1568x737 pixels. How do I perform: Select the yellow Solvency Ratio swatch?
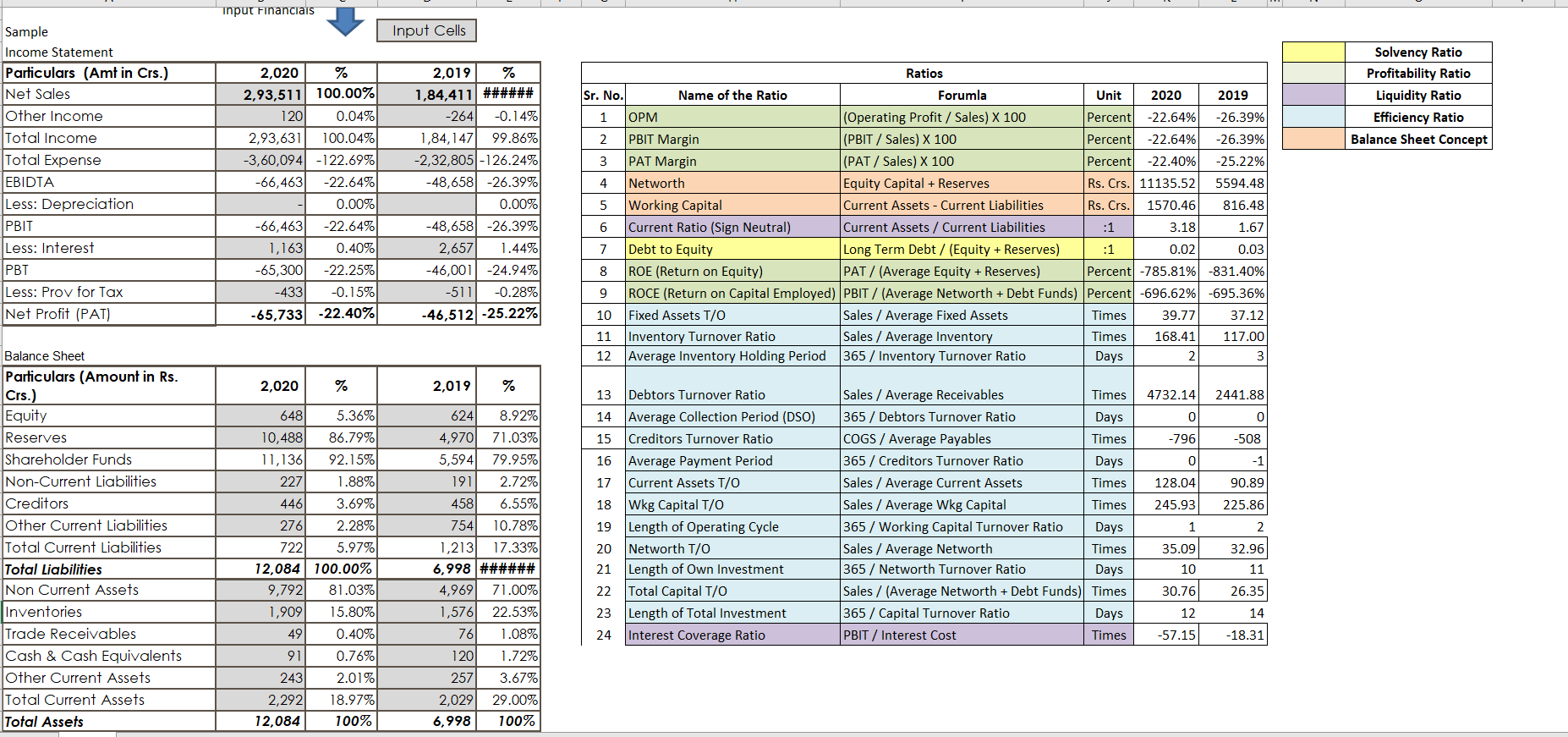point(1313,52)
